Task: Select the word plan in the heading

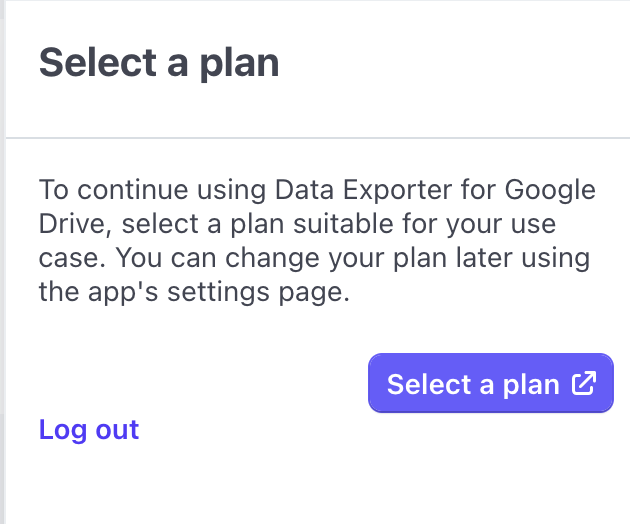Action: pyautogui.click(x=239, y=64)
